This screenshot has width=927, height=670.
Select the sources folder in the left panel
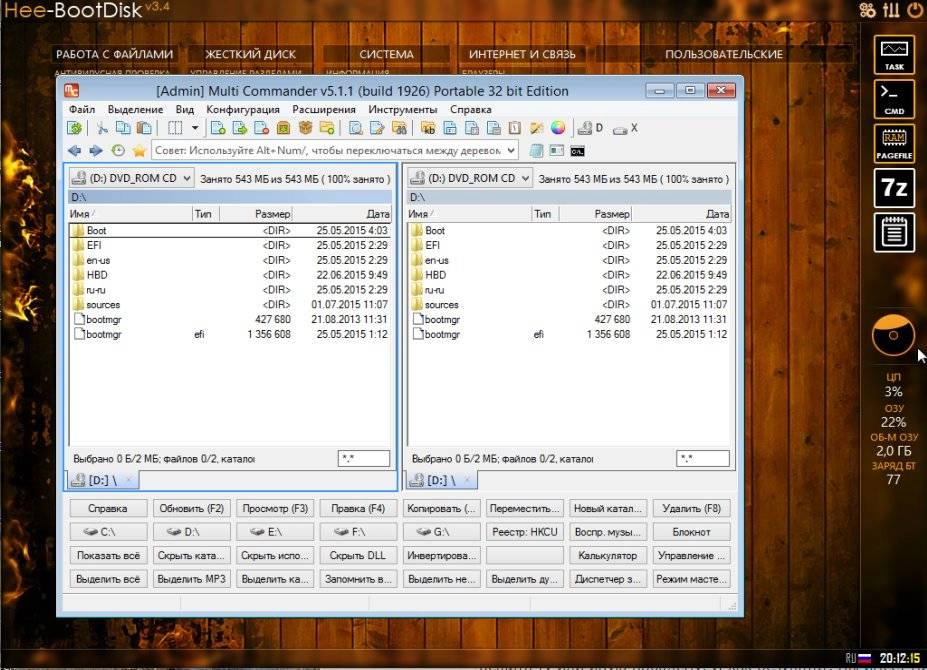pos(229,305)
